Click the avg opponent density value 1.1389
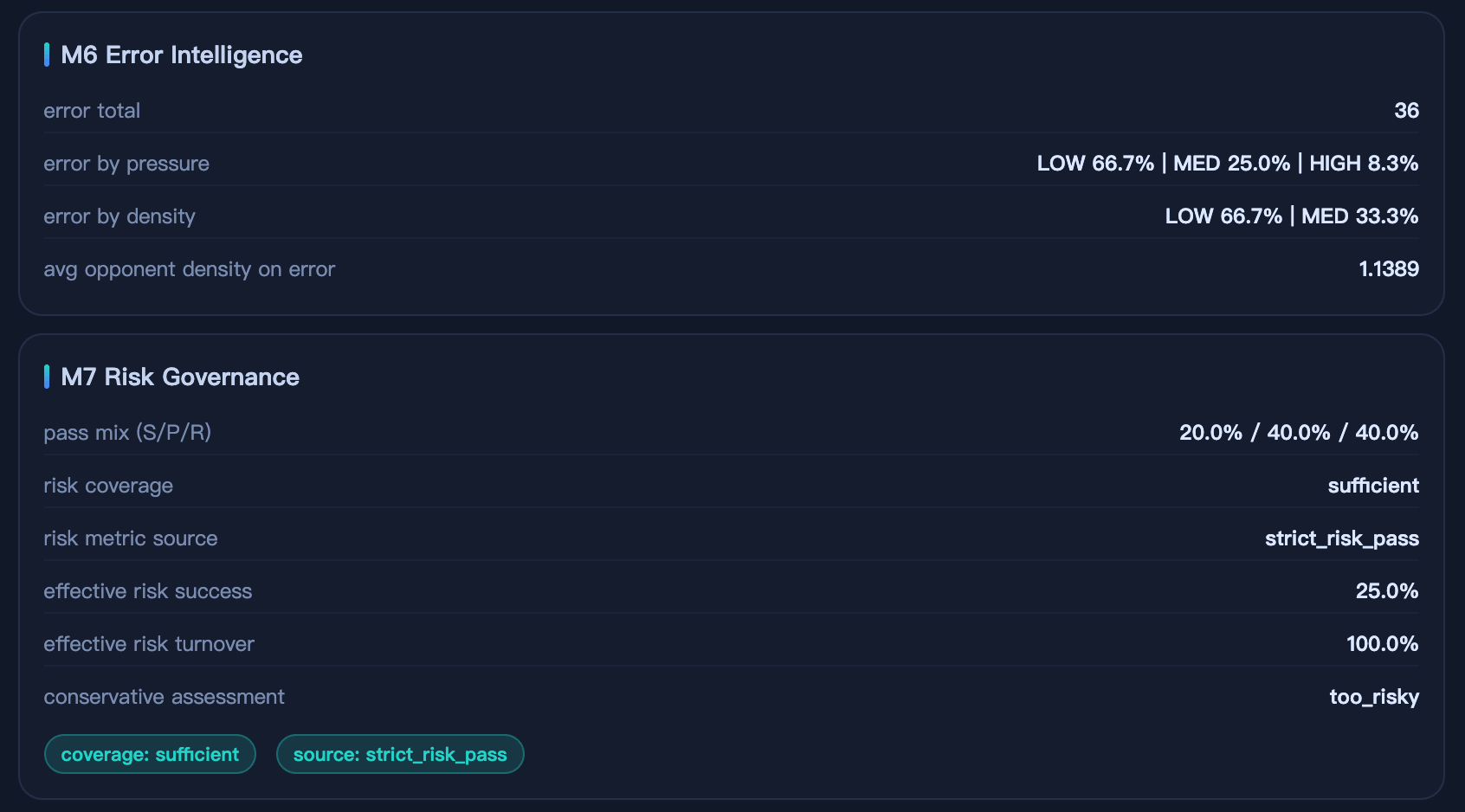Screen dimensions: 1465x812 [x=1389, y=269]
